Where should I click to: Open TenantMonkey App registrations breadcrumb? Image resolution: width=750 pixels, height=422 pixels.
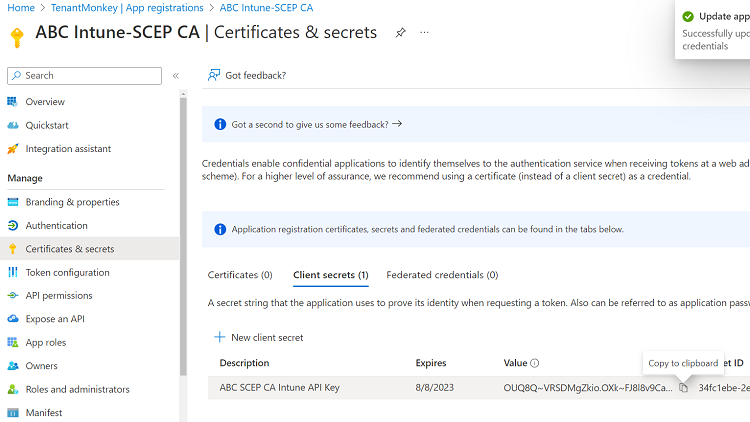pyautogui.click(x=127, y=8)
